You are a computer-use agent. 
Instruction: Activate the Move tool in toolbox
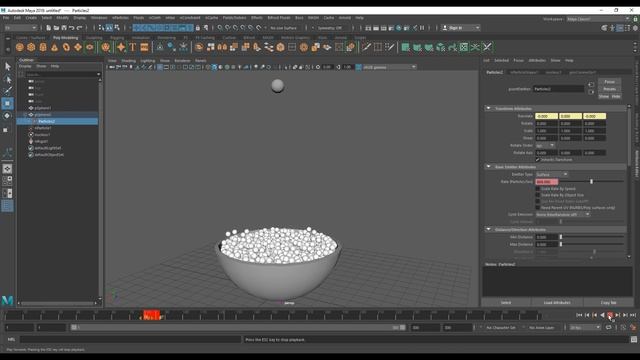coord(7,104)
